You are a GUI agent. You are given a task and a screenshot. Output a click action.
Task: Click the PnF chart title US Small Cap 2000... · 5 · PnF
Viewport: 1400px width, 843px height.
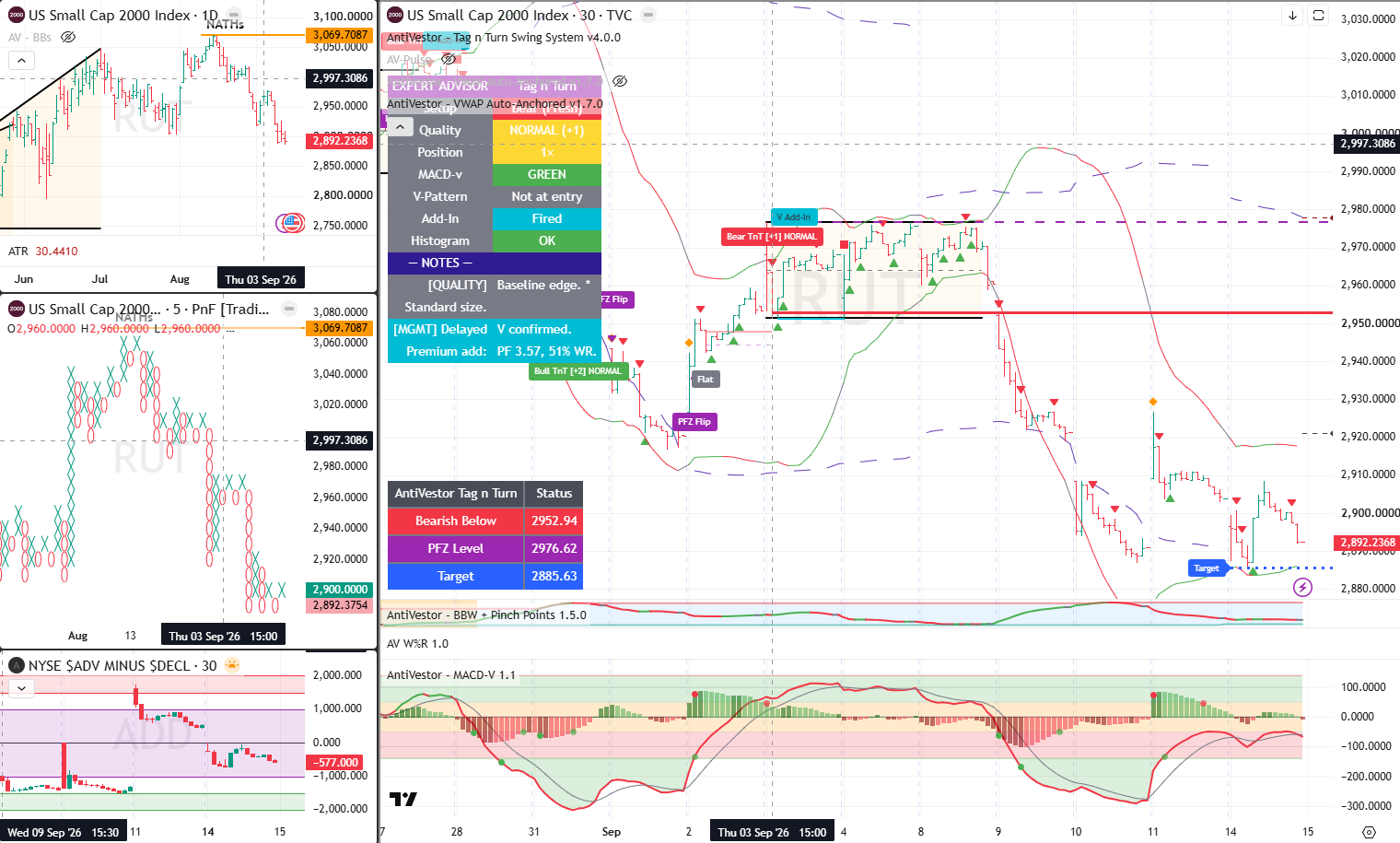(x=148, y=309)
